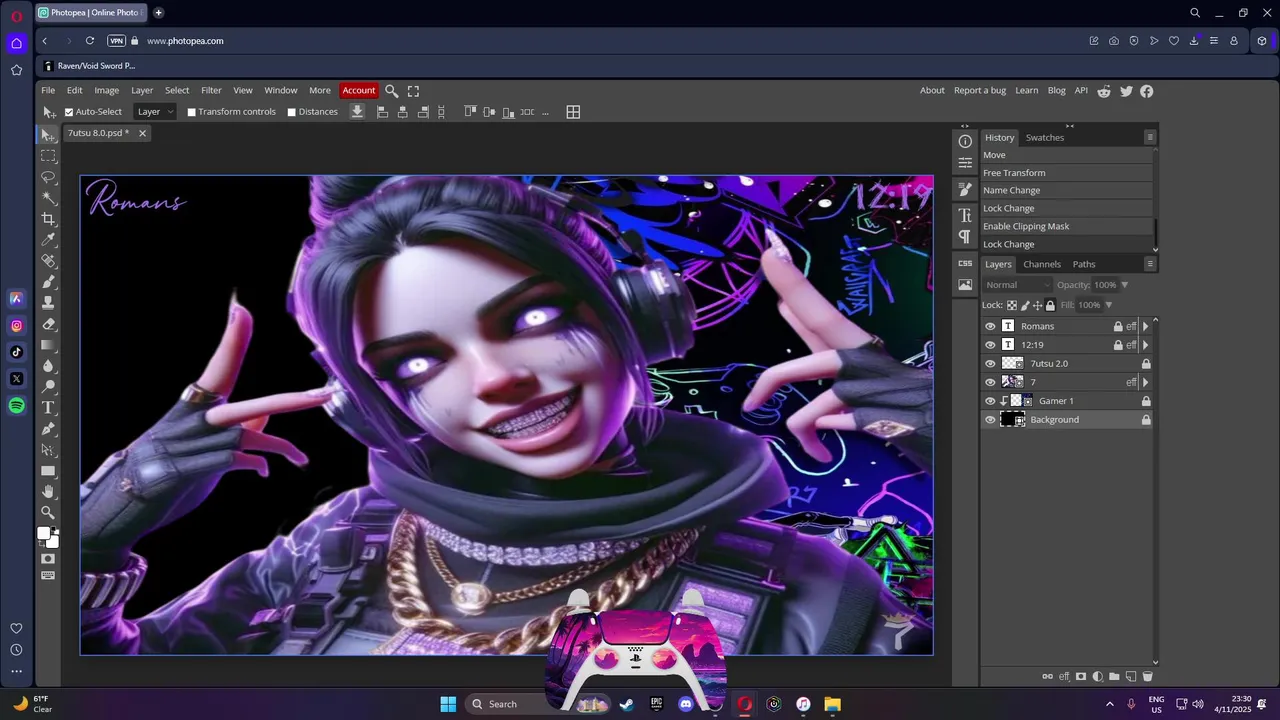Screen dimensions: 1280x720
Task: Hide the Gamer 1 layer
Action: [990, 401]
